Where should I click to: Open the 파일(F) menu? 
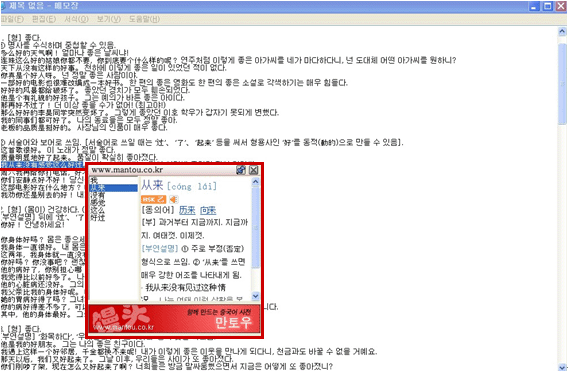click(x=12, y=19)
